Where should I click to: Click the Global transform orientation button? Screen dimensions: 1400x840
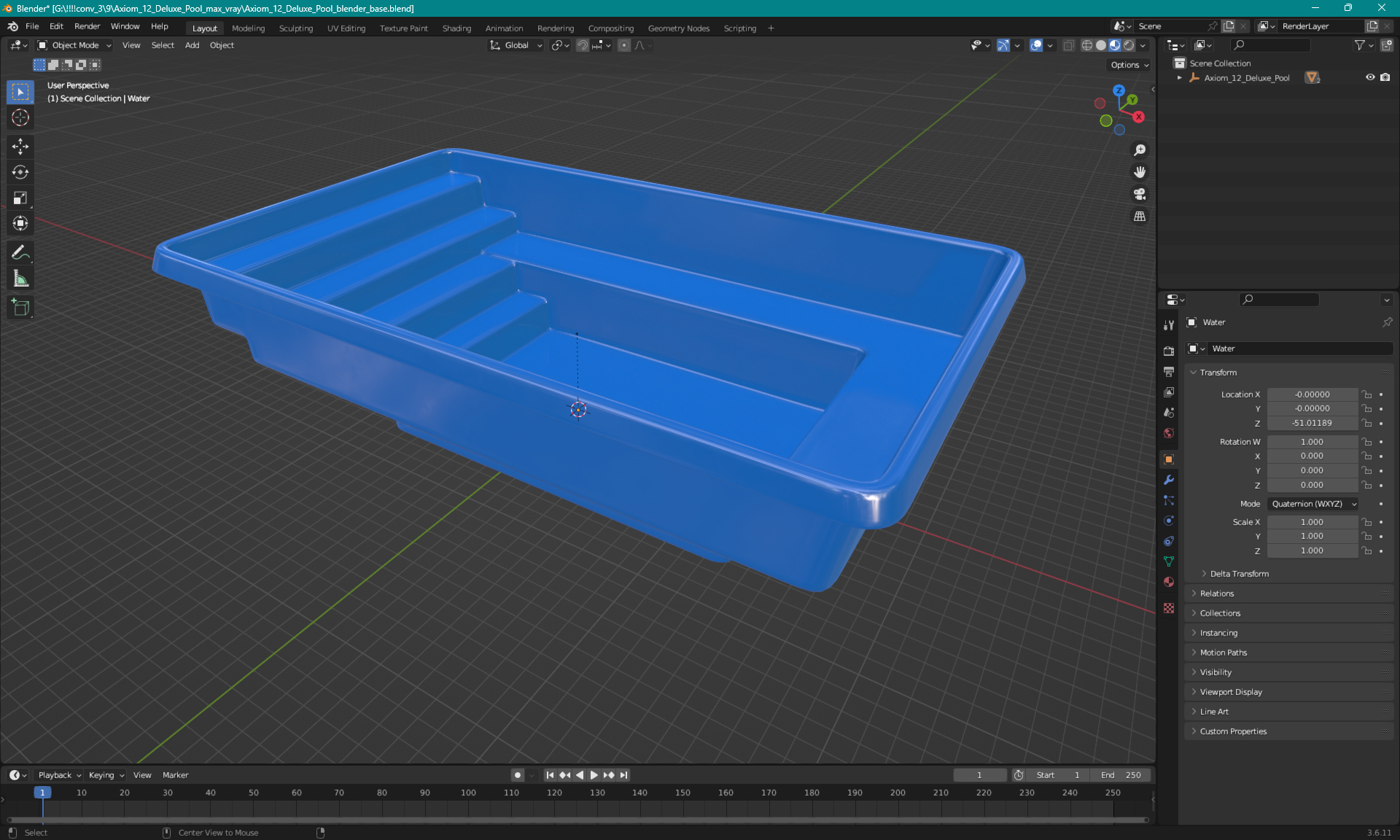(x=515, y=45)
